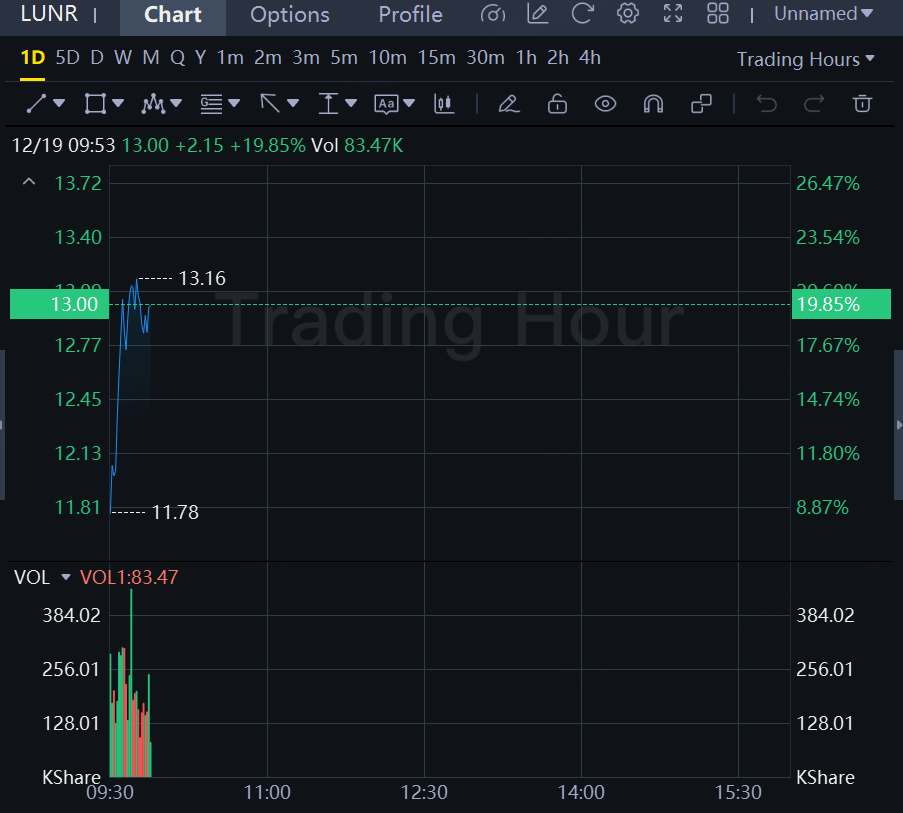This screenshot has width=903, height=813.
Task: Expand the line tools dropdown arrow
Action: [59, 104]
